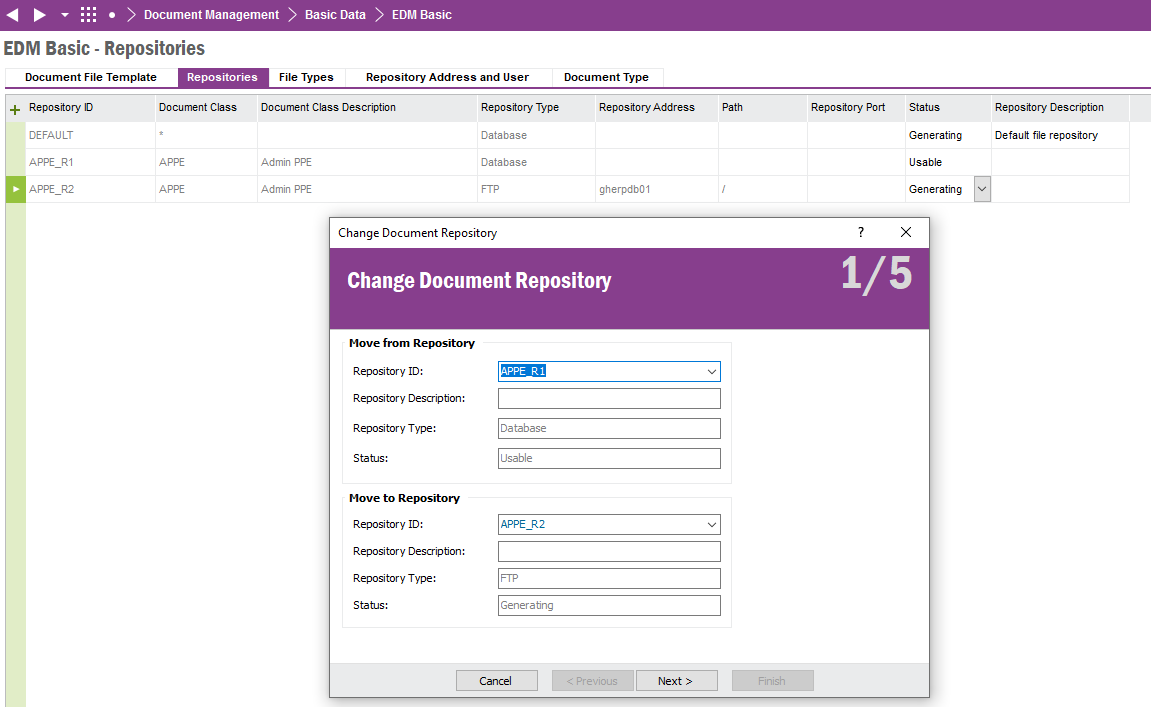Open Move from Repository ID dropdown
This screenshot has width=1151, height=707.
tap(711, 371)
